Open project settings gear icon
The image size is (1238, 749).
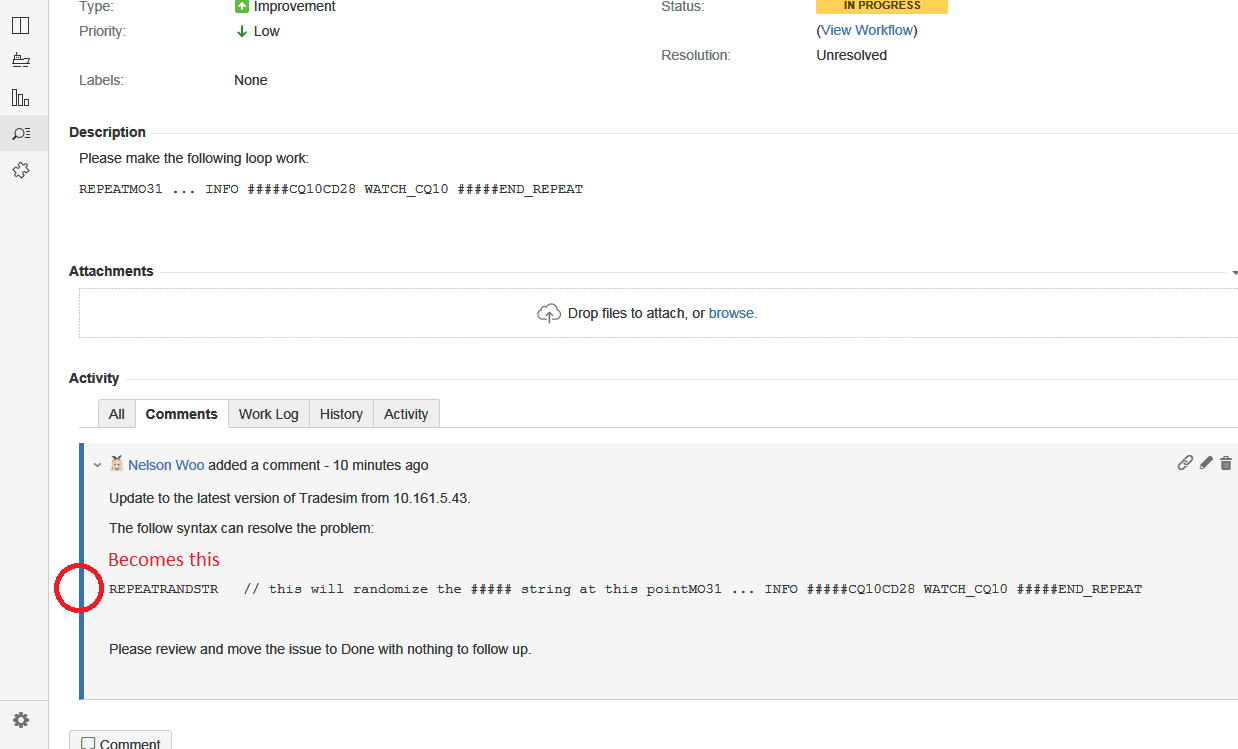pos(20,720)
